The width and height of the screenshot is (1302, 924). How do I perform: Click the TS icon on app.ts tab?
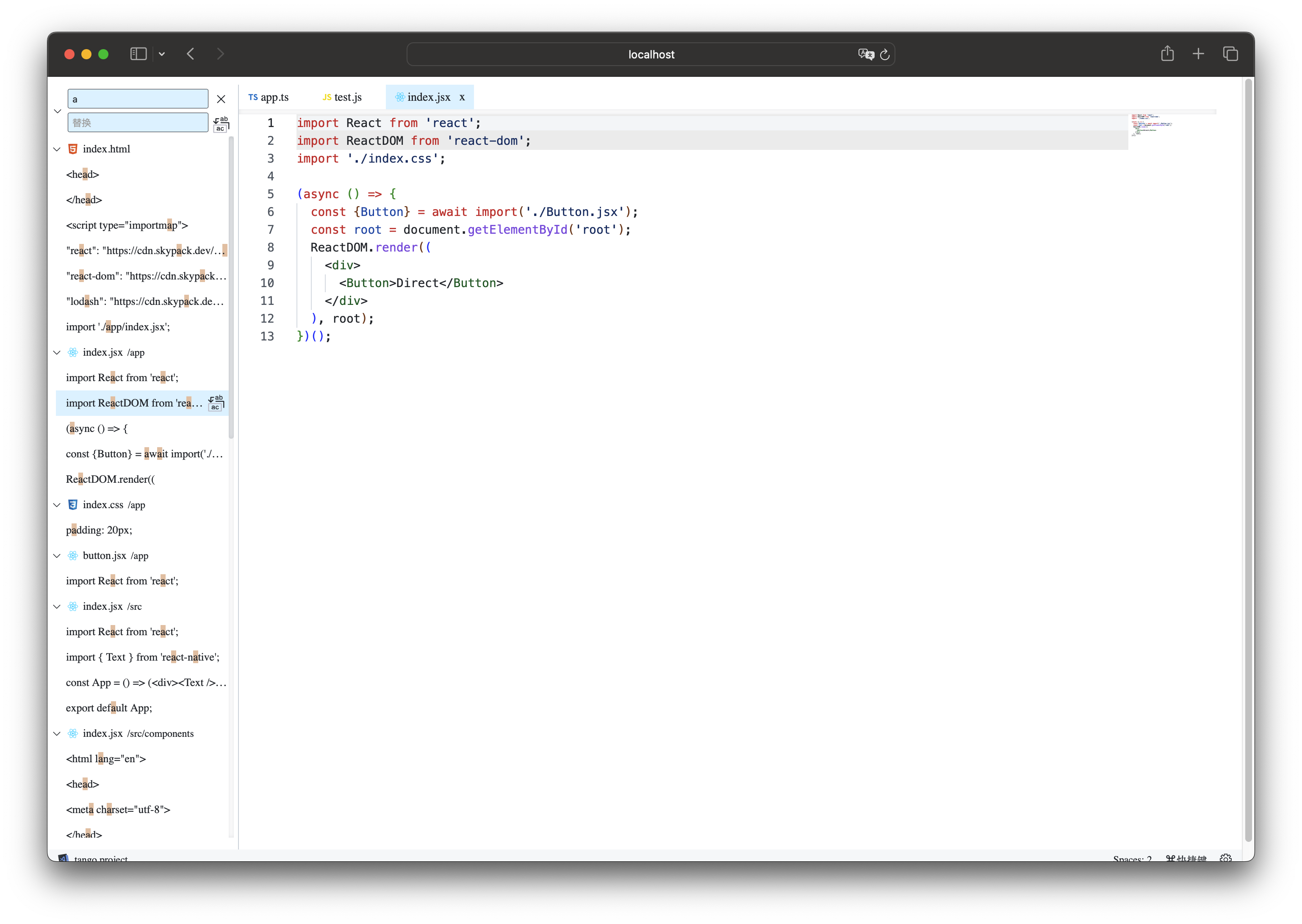pyautogui.click(x=253, y=97)
